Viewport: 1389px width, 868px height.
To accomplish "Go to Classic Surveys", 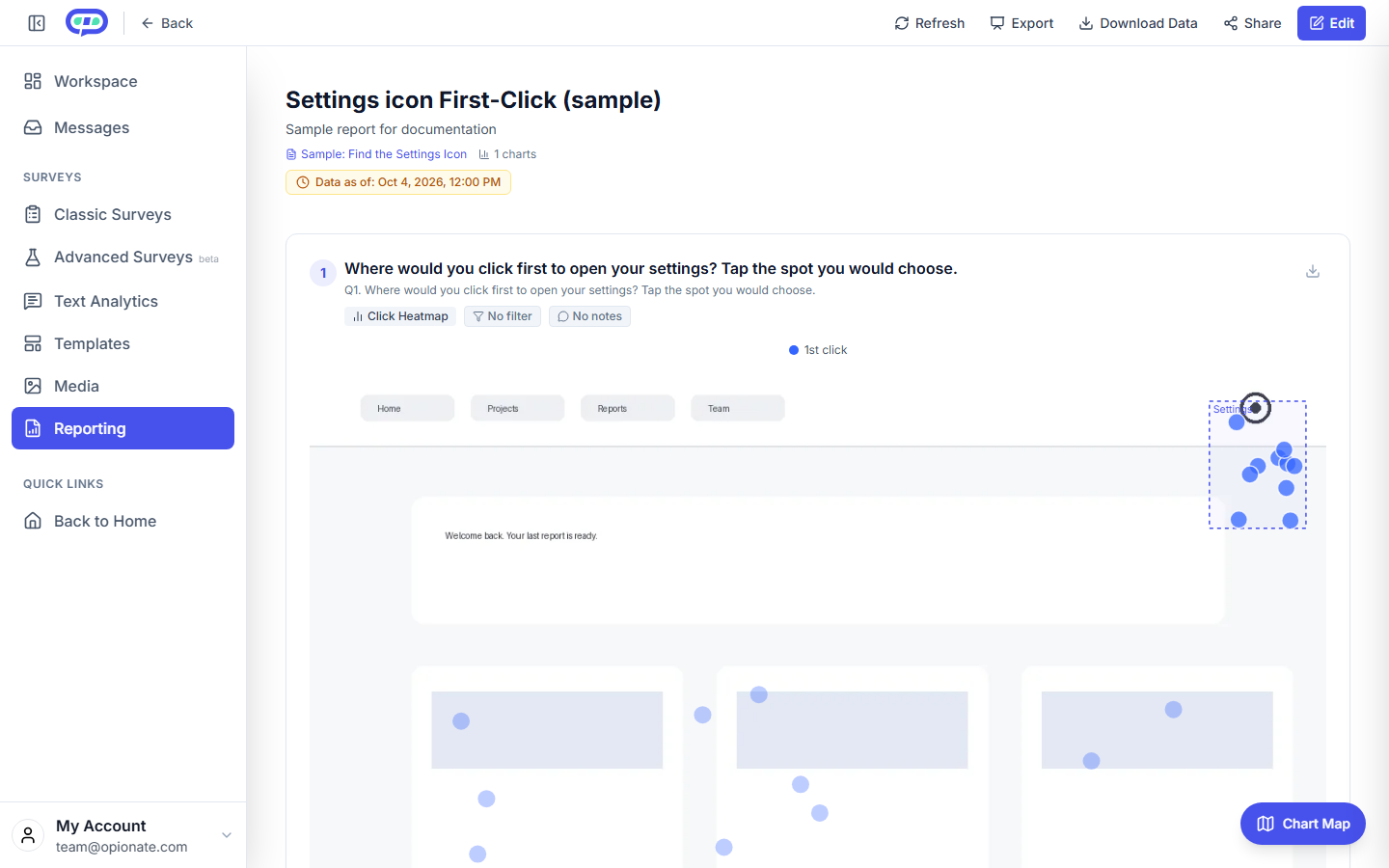I will pos(123,214).
